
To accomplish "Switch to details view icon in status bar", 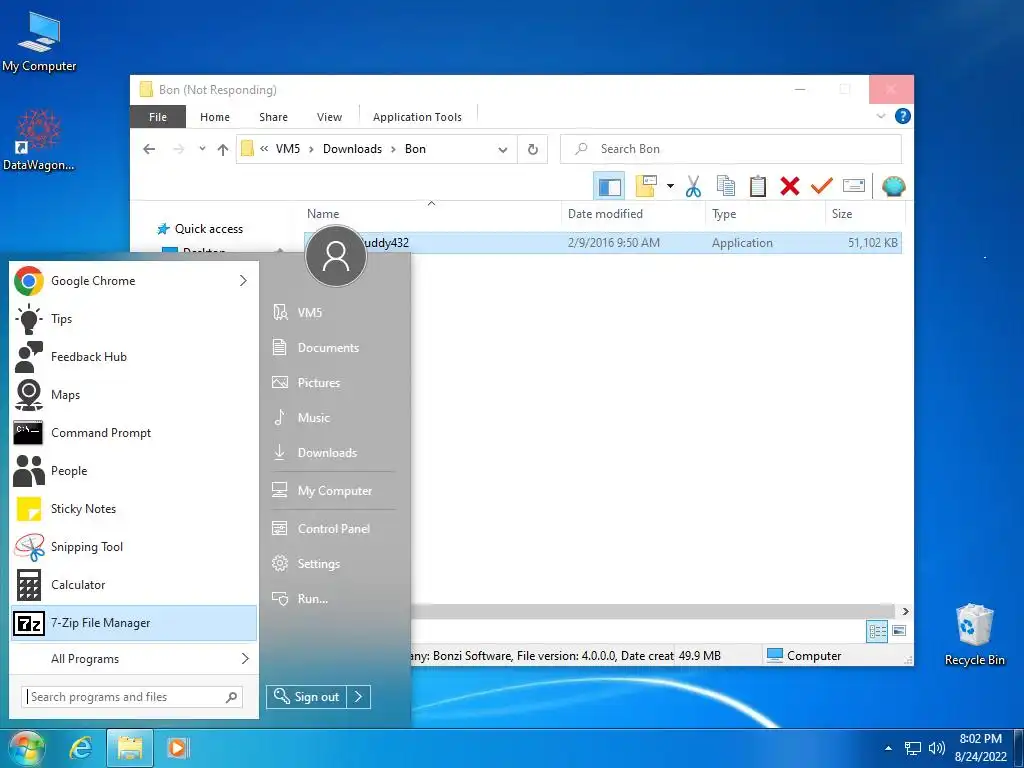I will [x=877, y=631].
